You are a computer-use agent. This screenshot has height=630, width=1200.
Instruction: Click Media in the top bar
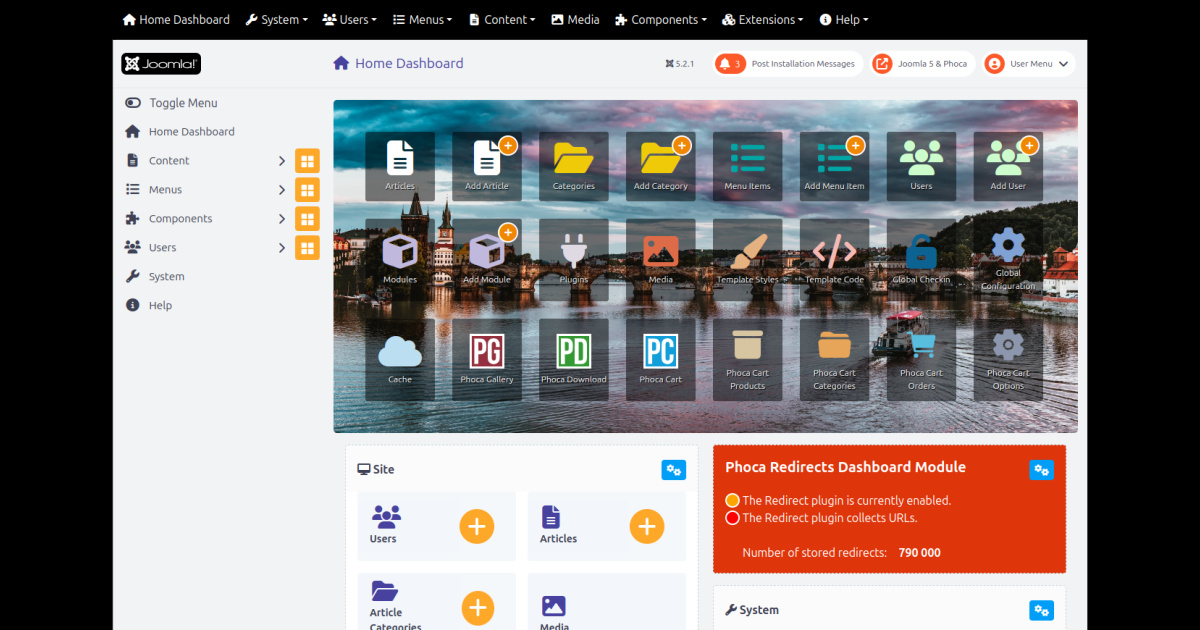[576, 20]
